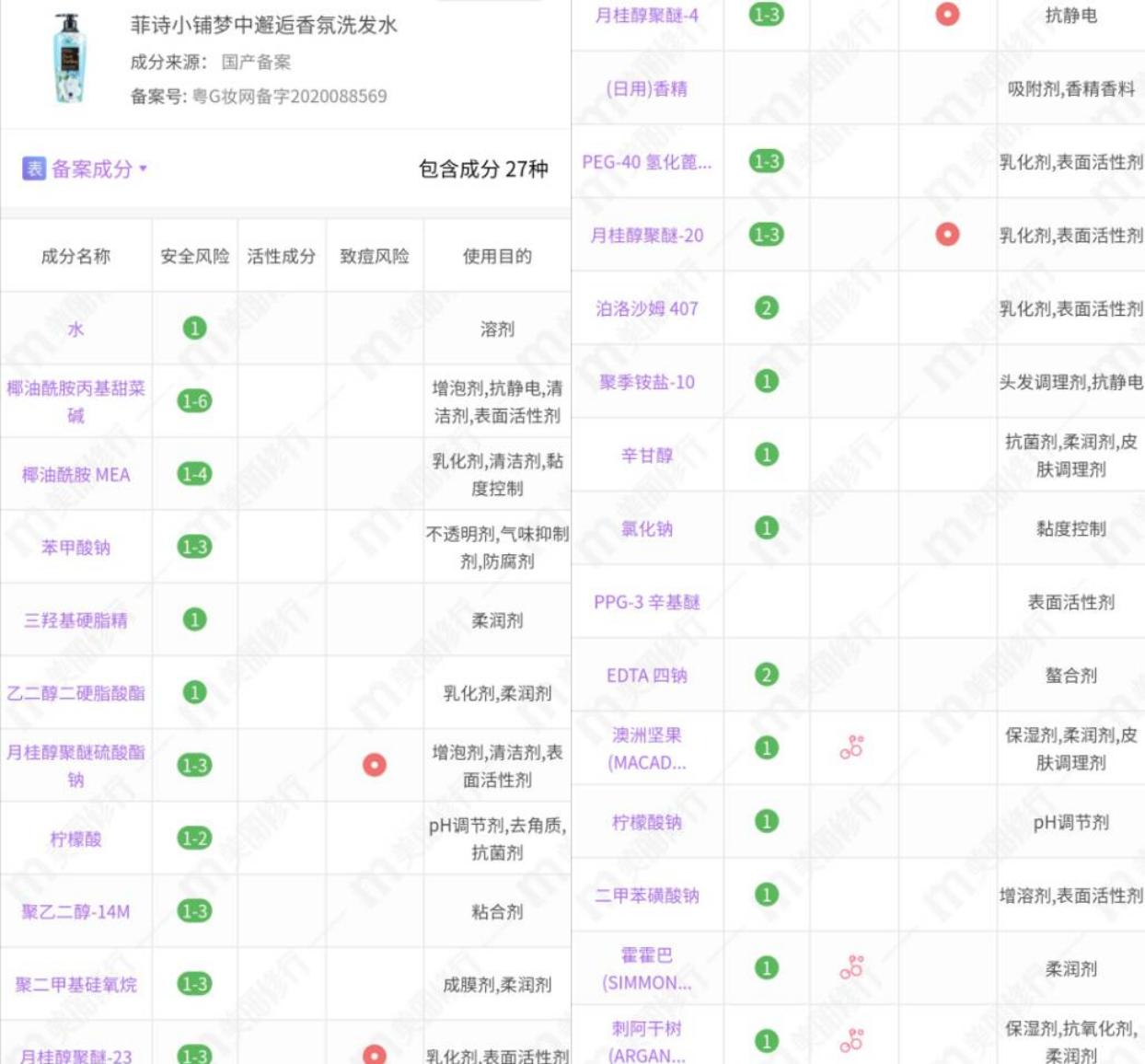Click the safety risk badge for 泊洛沙姆 407

click(765, 308)
